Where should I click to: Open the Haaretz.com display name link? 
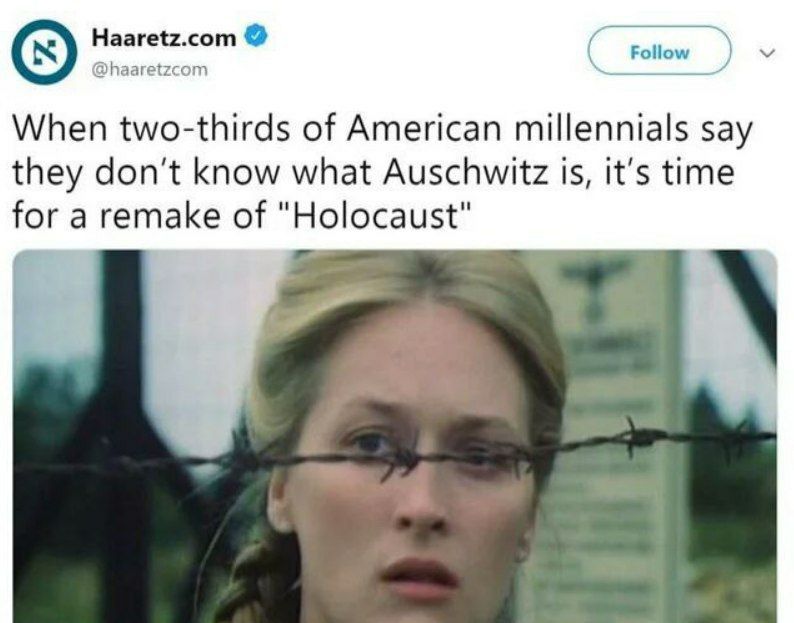point(164,37)
